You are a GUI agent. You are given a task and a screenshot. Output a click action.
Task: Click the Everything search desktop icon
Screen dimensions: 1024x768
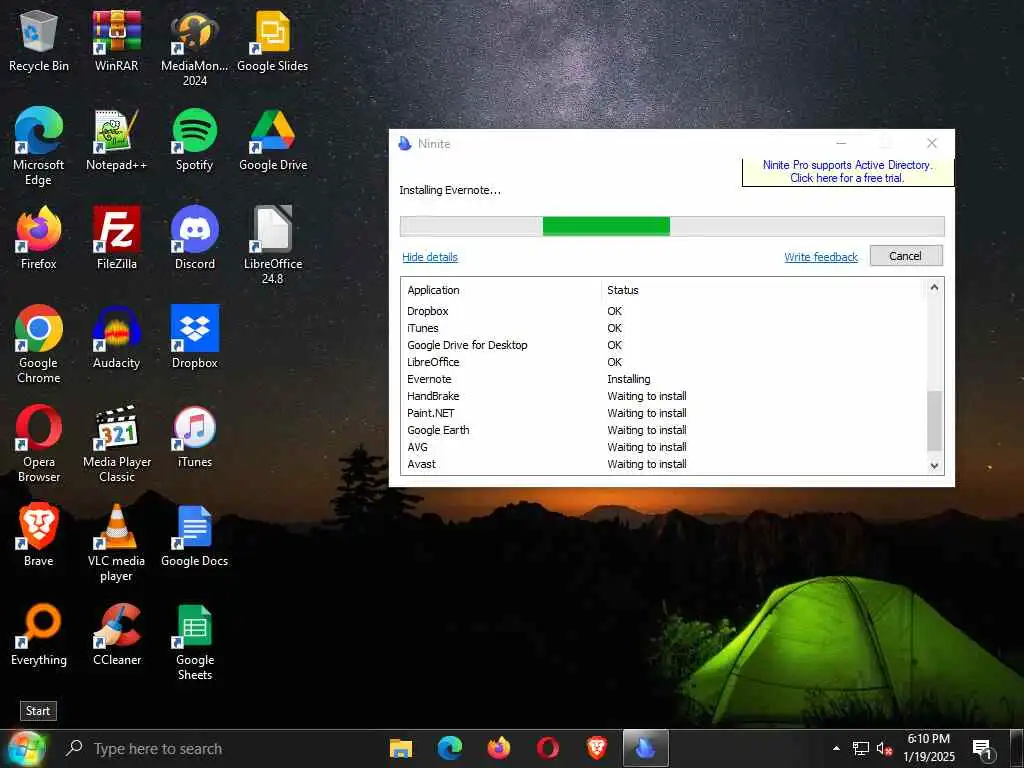pos(39,635)
